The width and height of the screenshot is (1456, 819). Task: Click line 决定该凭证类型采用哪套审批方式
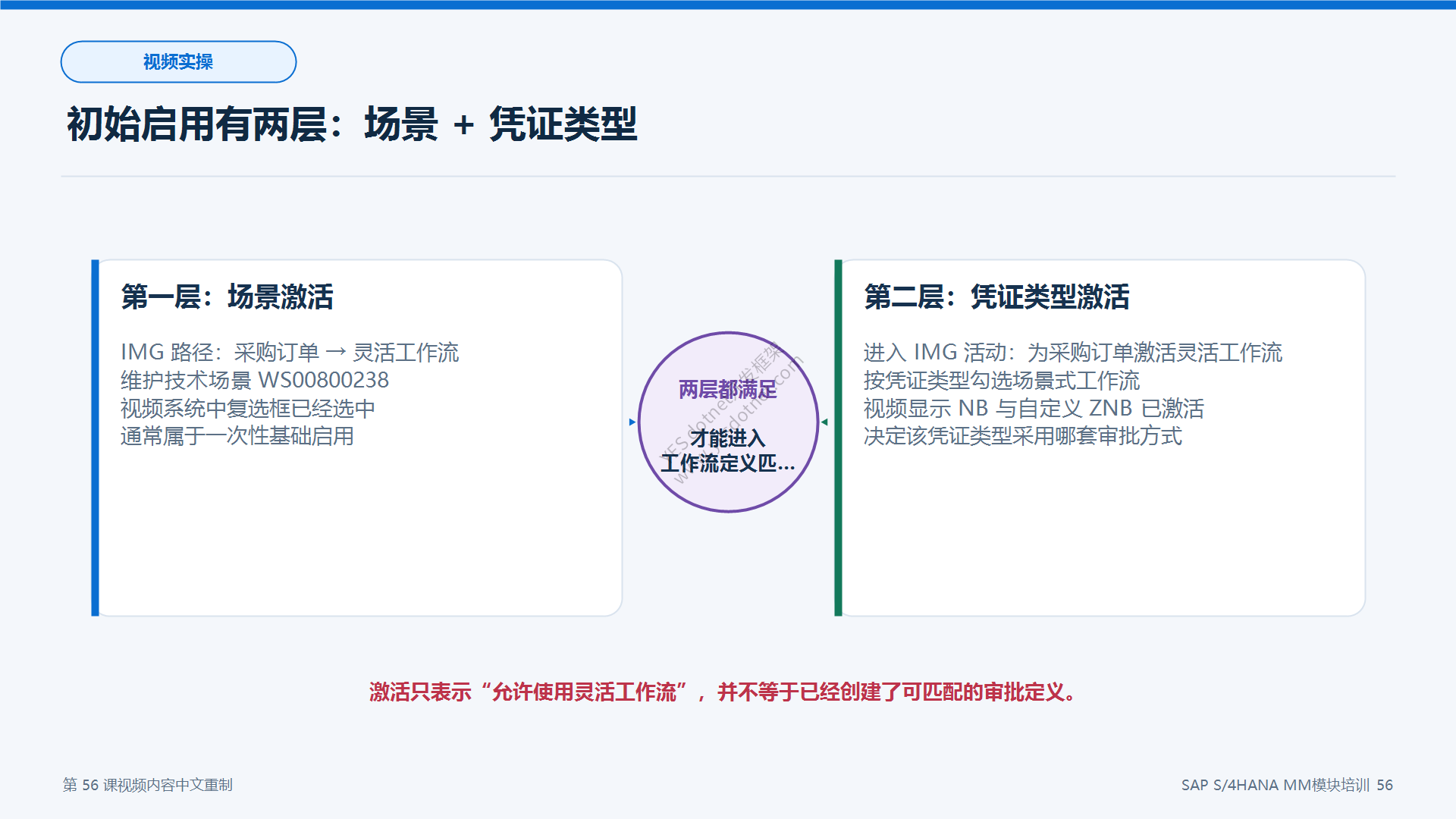pos(1023,436)
